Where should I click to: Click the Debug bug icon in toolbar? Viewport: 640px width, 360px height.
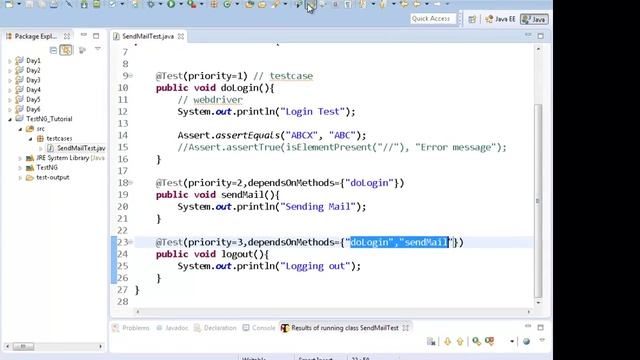pyautogui.click(x=151, y=4)
